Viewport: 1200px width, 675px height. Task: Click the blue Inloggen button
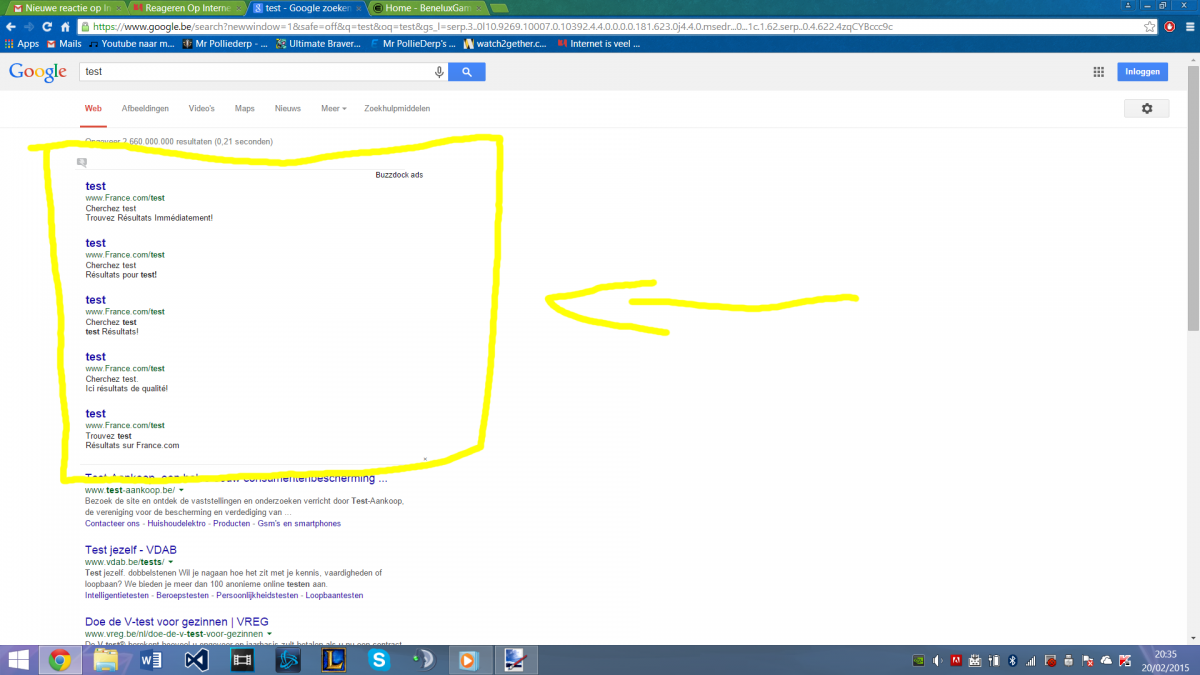[1143, 72]
